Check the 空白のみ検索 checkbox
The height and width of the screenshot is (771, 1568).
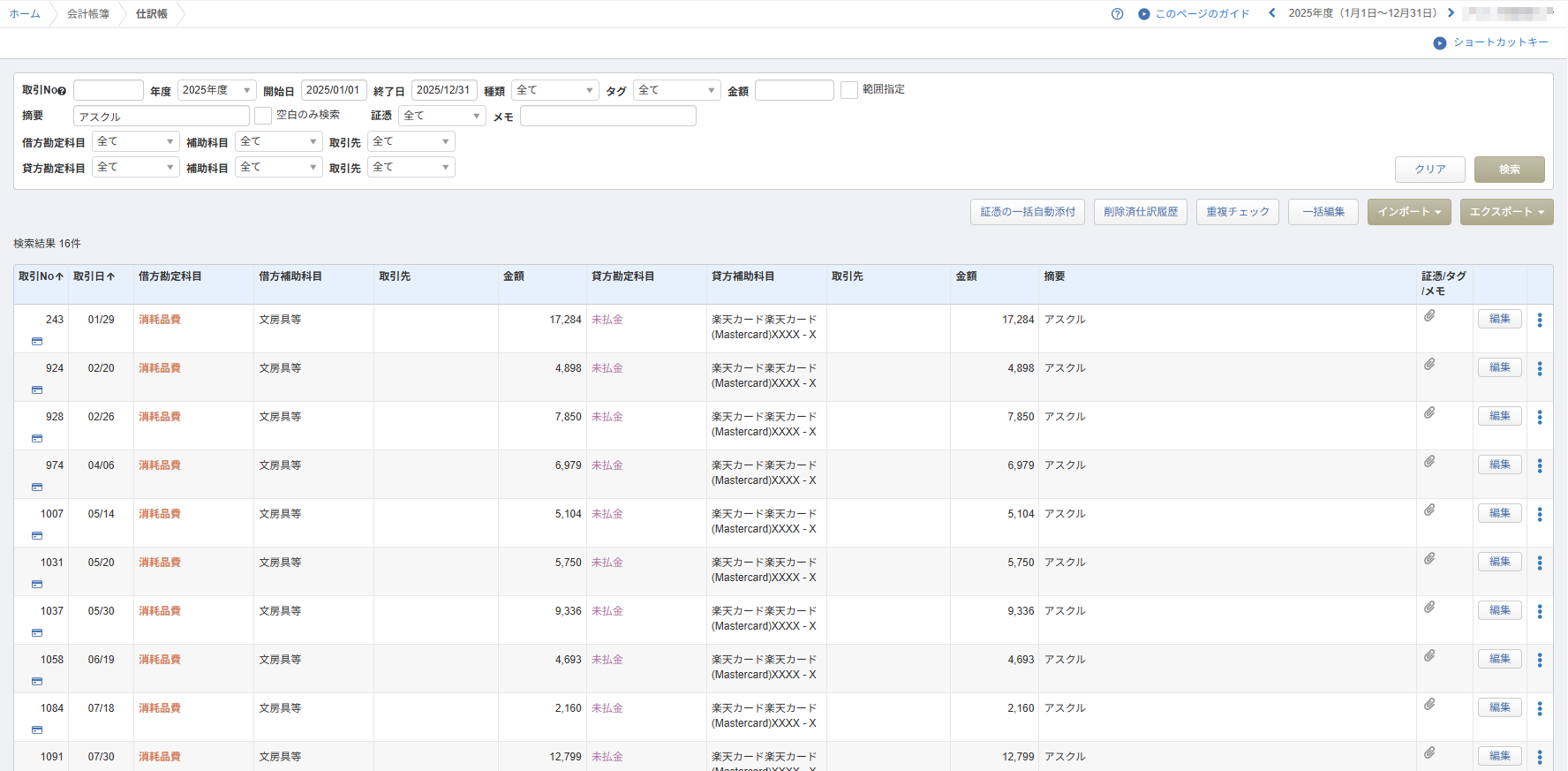click(x=263, y=116)
